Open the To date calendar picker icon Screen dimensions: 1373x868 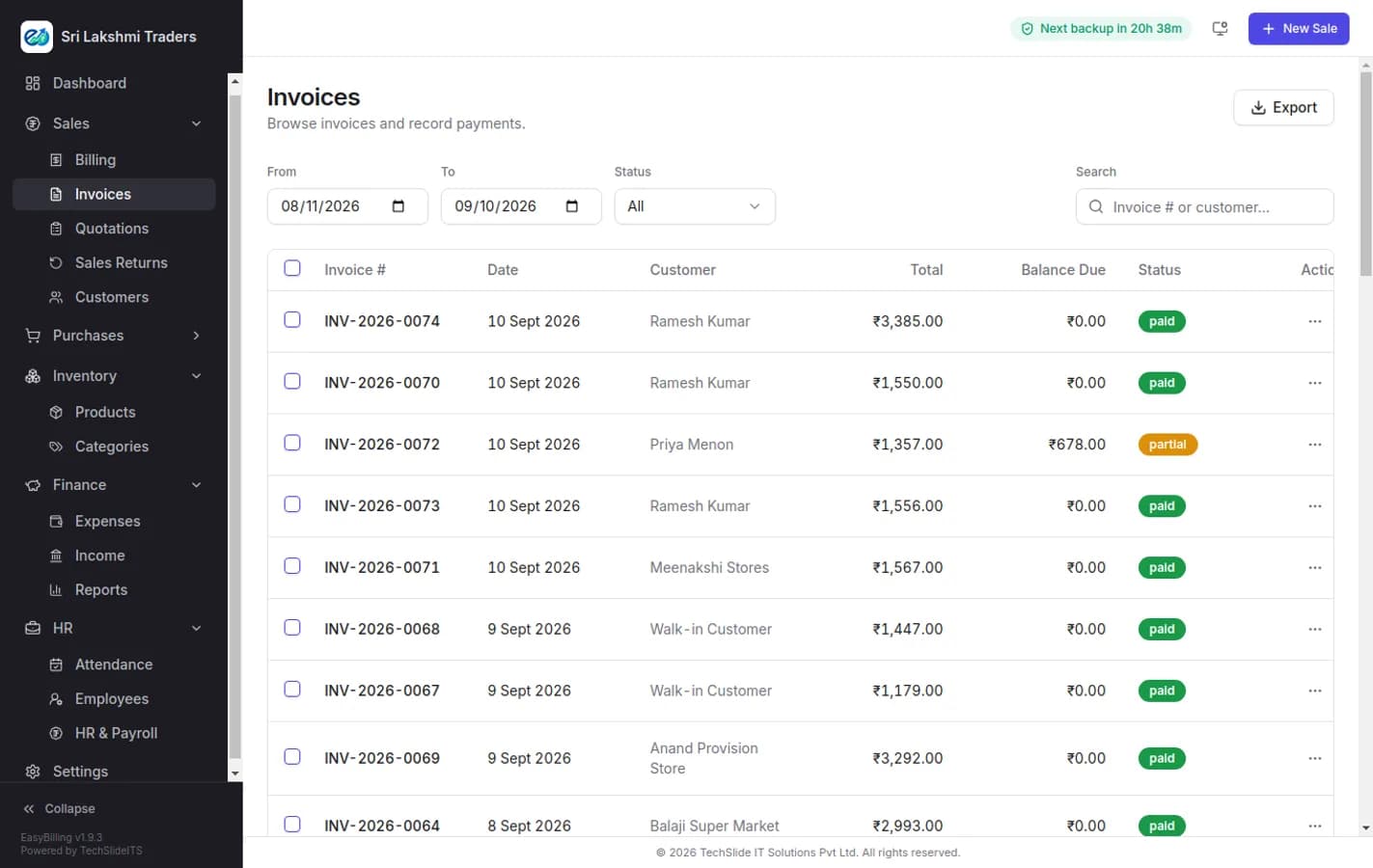pyautogui.click(x=572, y=206)
